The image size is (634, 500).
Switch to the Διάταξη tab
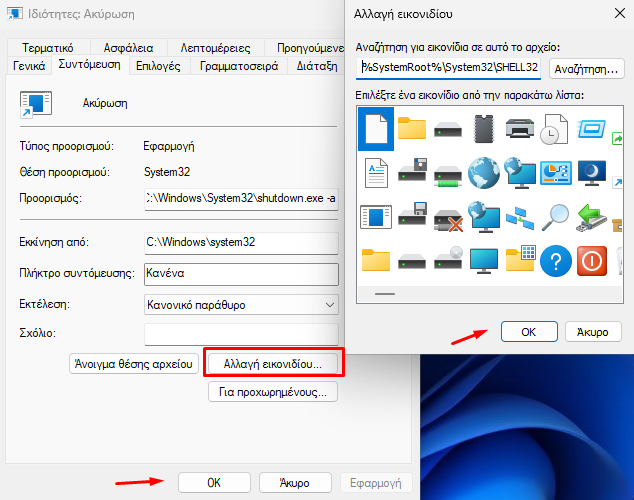[317, 66]
